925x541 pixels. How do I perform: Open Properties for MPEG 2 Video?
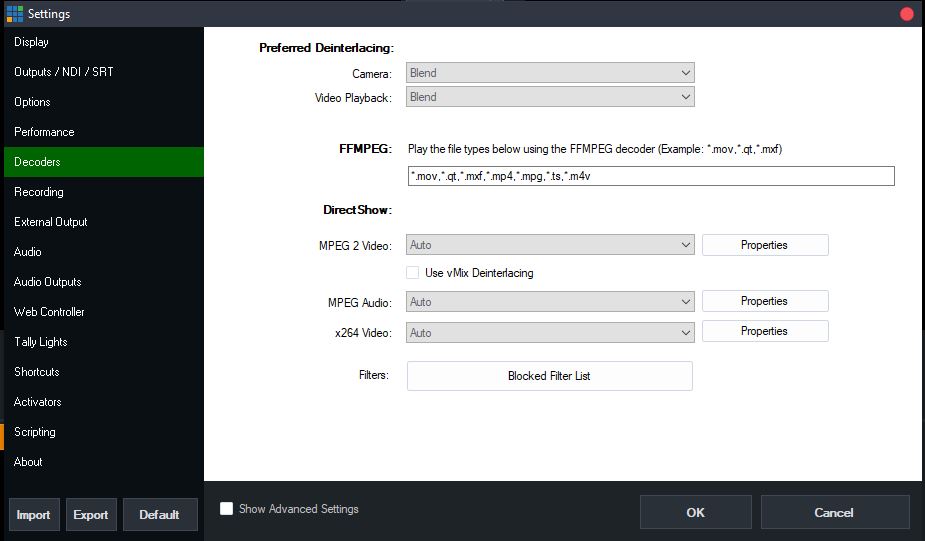pos(765,245)
